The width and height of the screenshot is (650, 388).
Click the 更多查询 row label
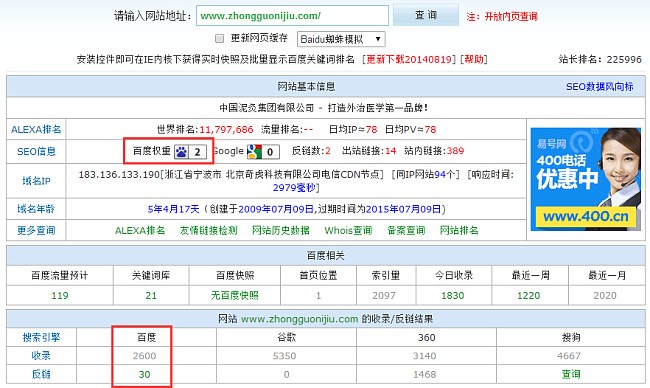[x=36, y=230]
